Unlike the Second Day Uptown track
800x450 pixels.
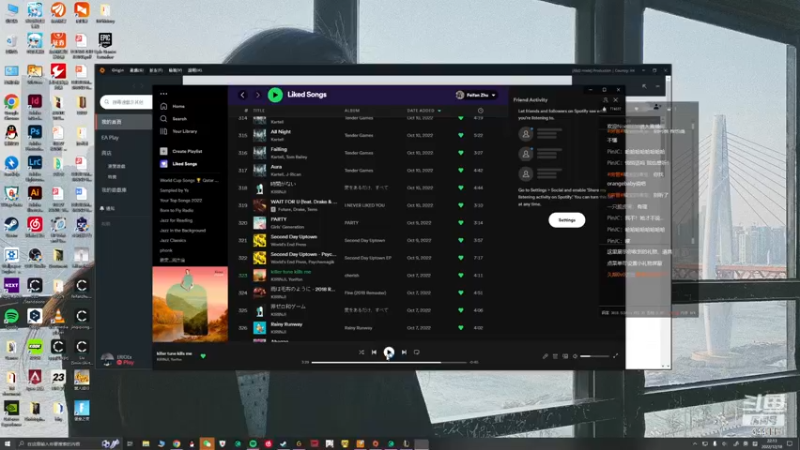[x=461, y=240]
